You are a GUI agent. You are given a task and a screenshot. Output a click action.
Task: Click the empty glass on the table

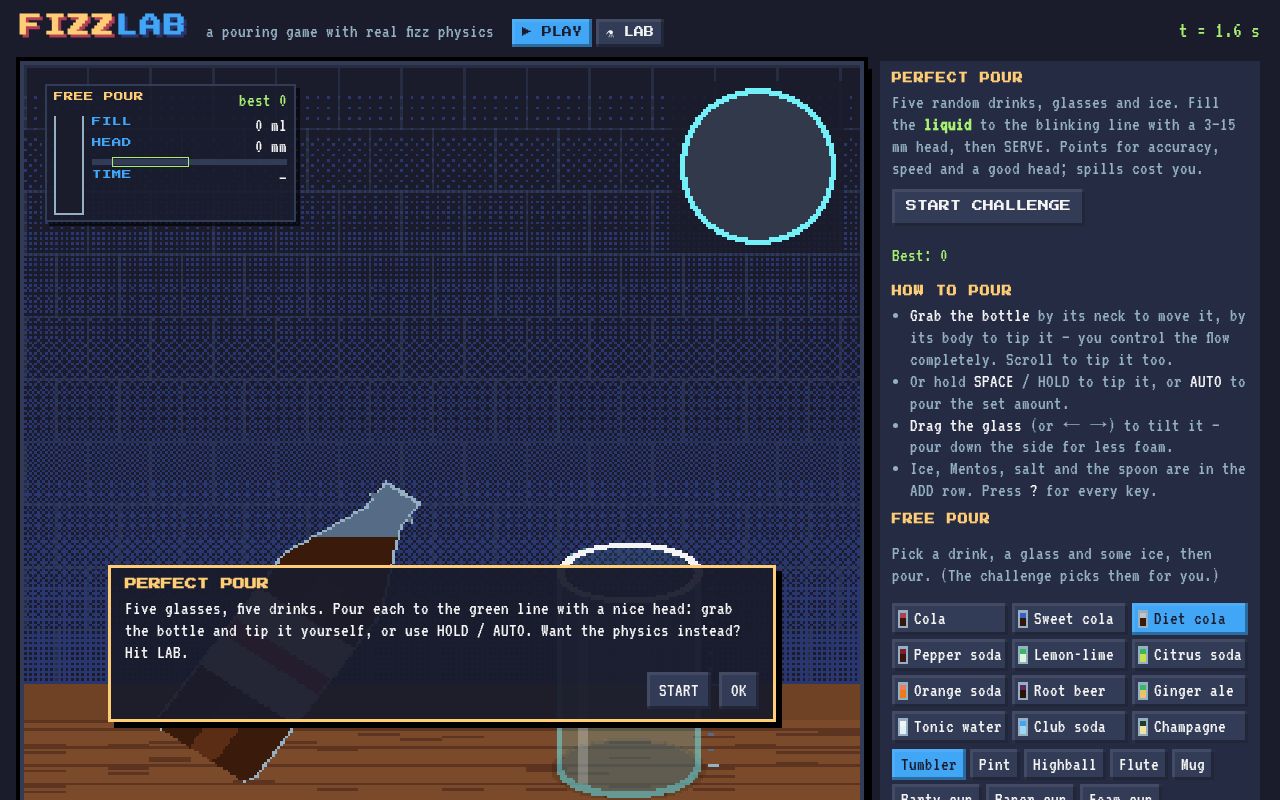click(630, 669)
